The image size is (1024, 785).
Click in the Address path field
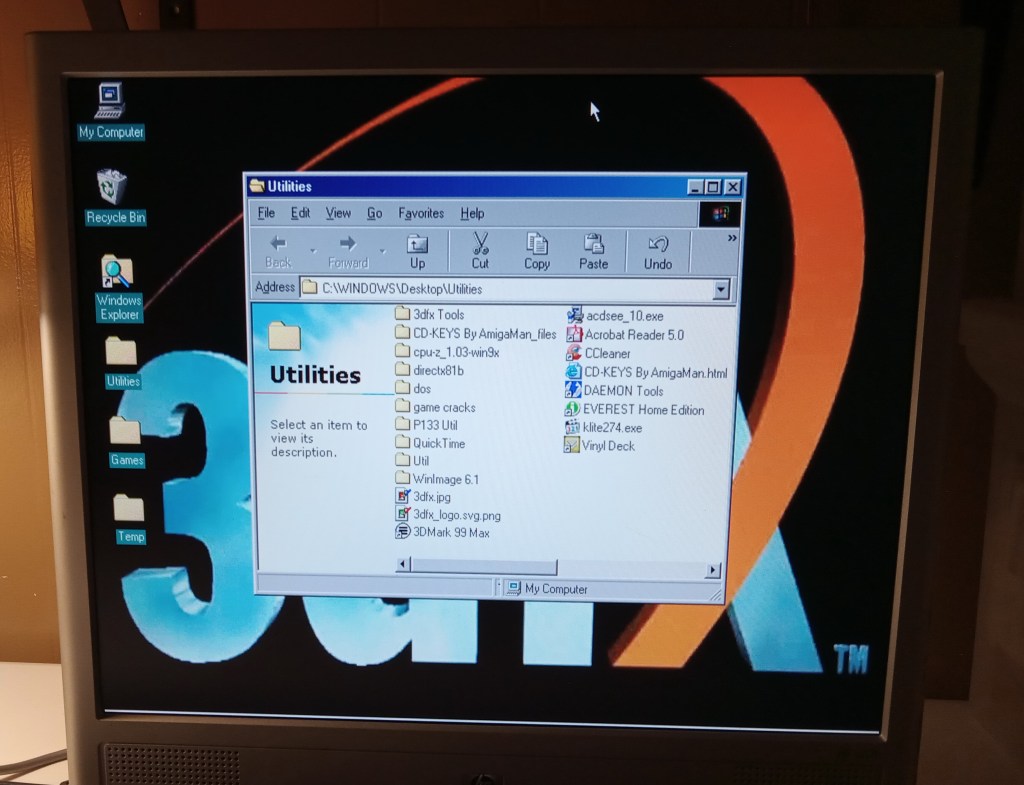pyautogui.click(x=500, y=289)
